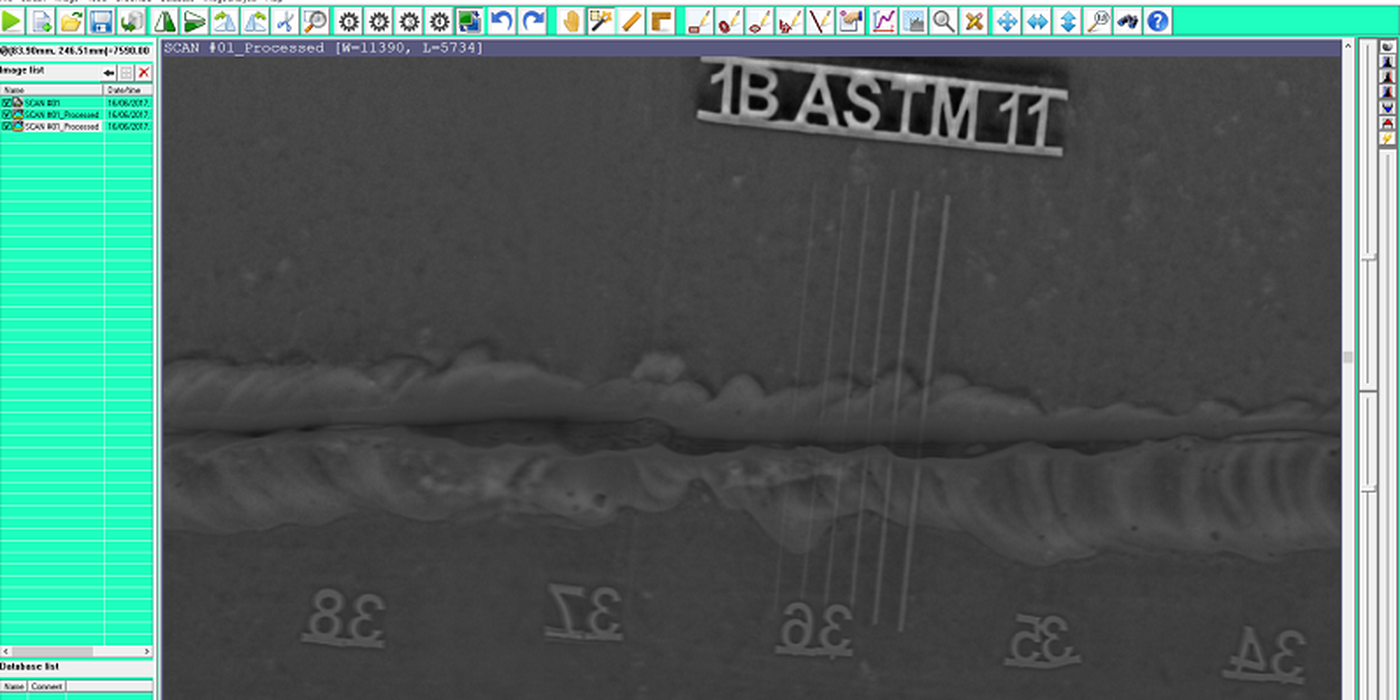Open the binoculars search tool

[x=1128, y=20]
